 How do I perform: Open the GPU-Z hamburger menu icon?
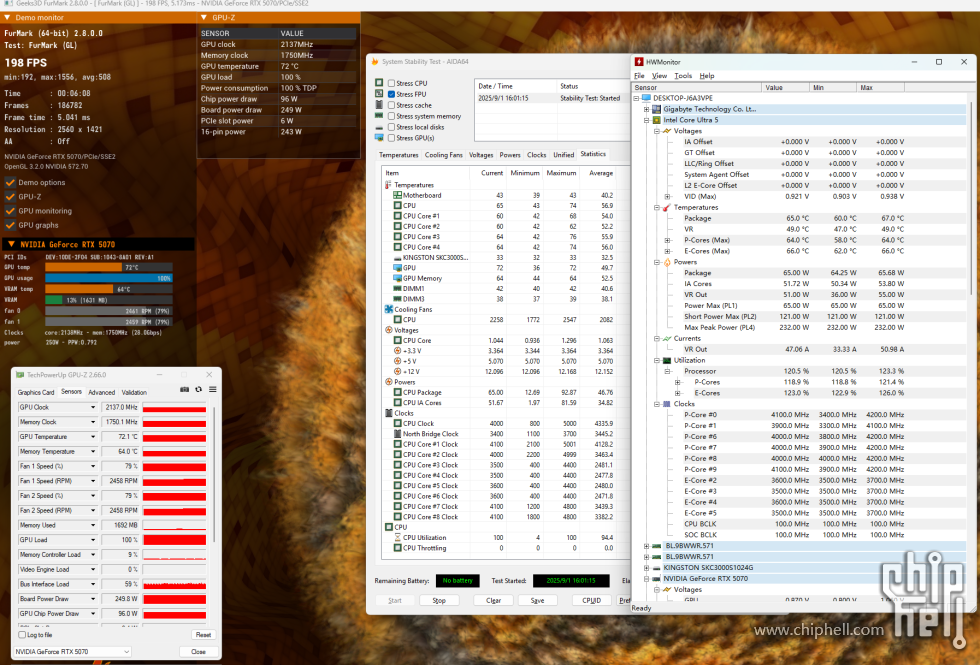pyautogui.click(x=212, y=389)
